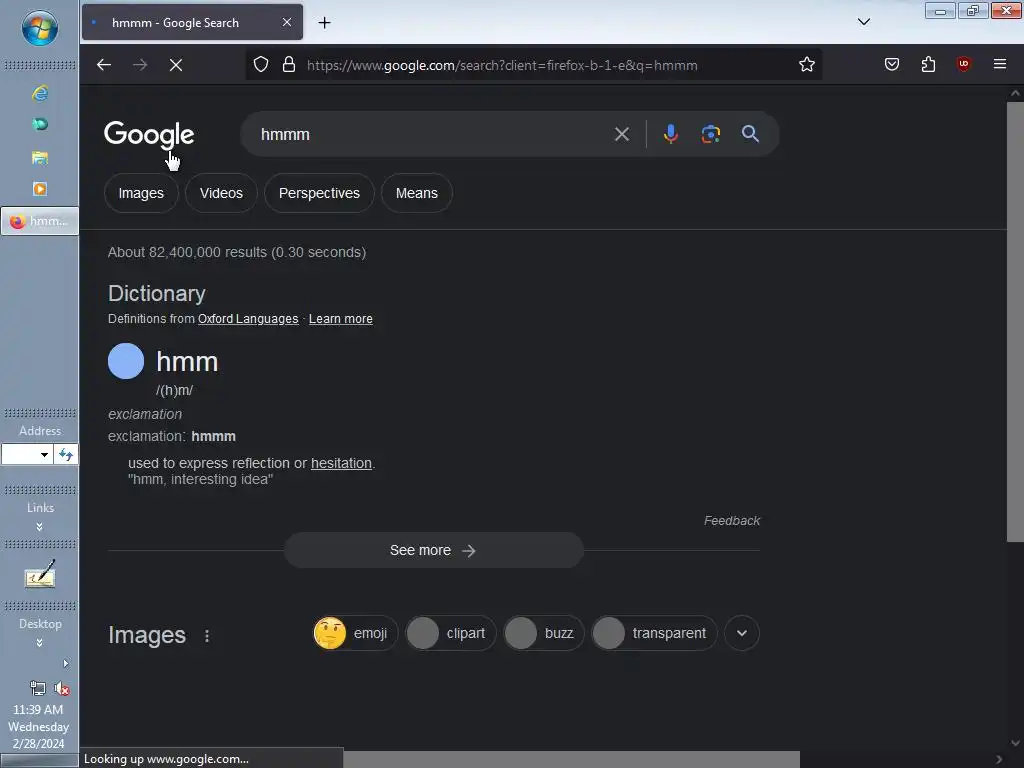
Task: Expand the Desktop toolbar chevron
Action: tap(40, 643)
